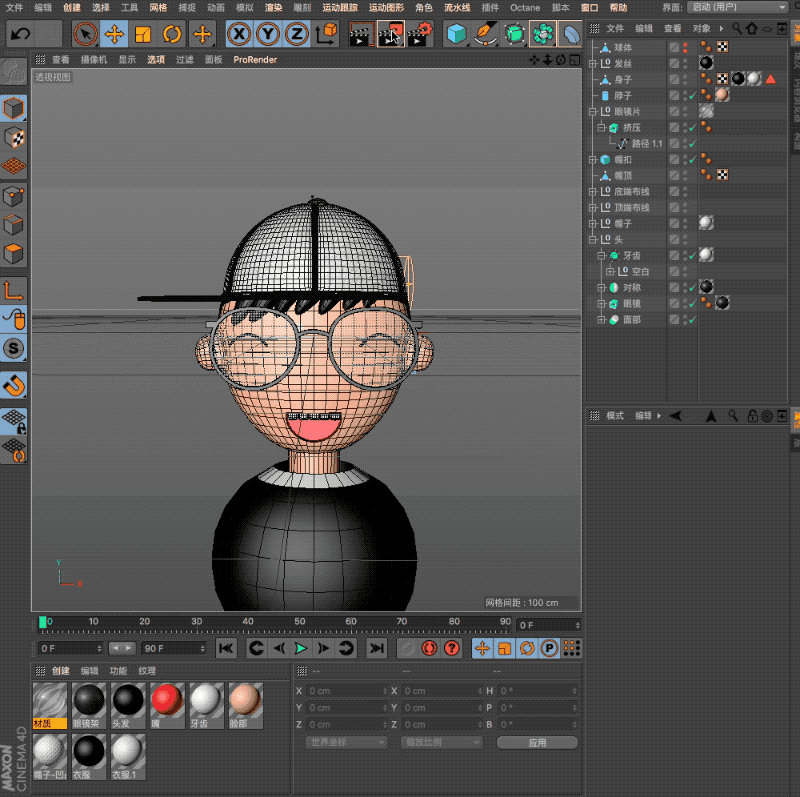
Task: Toggle enable checkmark for 牙齿 object
Action: click(692, 256)
